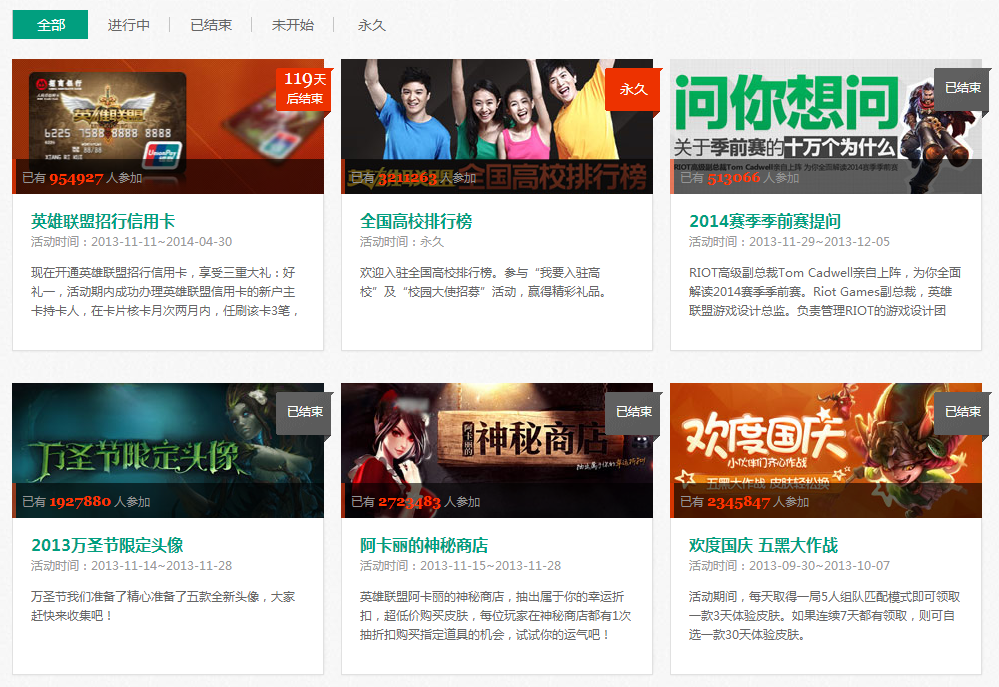Click the 万圣节限定头像 banner image
Viewport: 999px width, 687px height.
coord(168,450)
